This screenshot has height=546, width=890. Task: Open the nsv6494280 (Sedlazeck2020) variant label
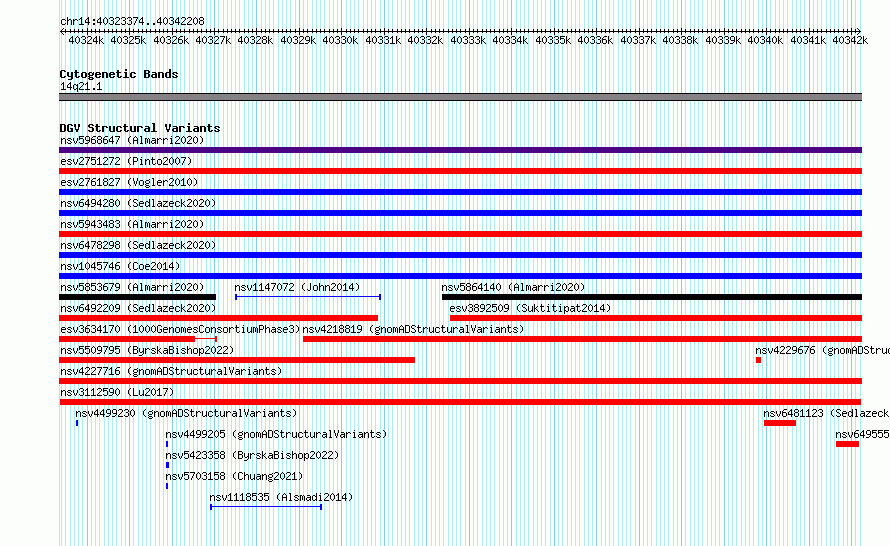138,203
